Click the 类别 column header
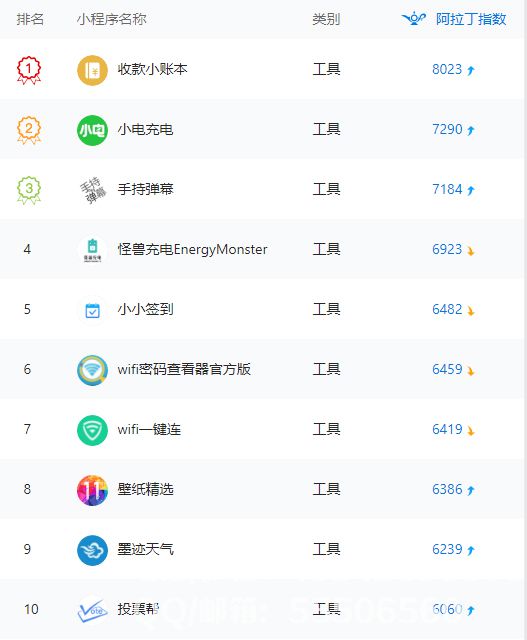 (x=326, y=19)
